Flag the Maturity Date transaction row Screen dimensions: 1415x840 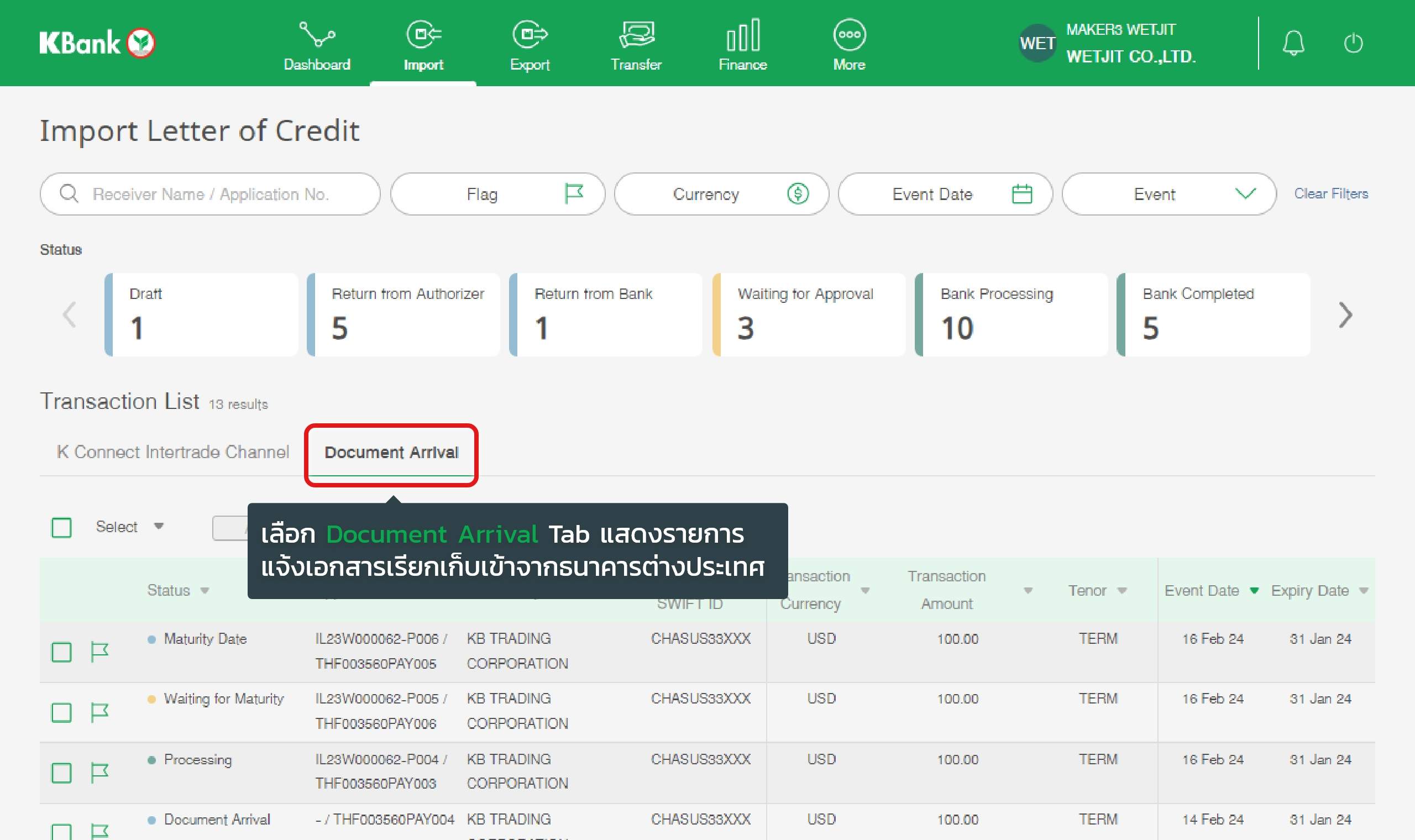tap(99, 652)
